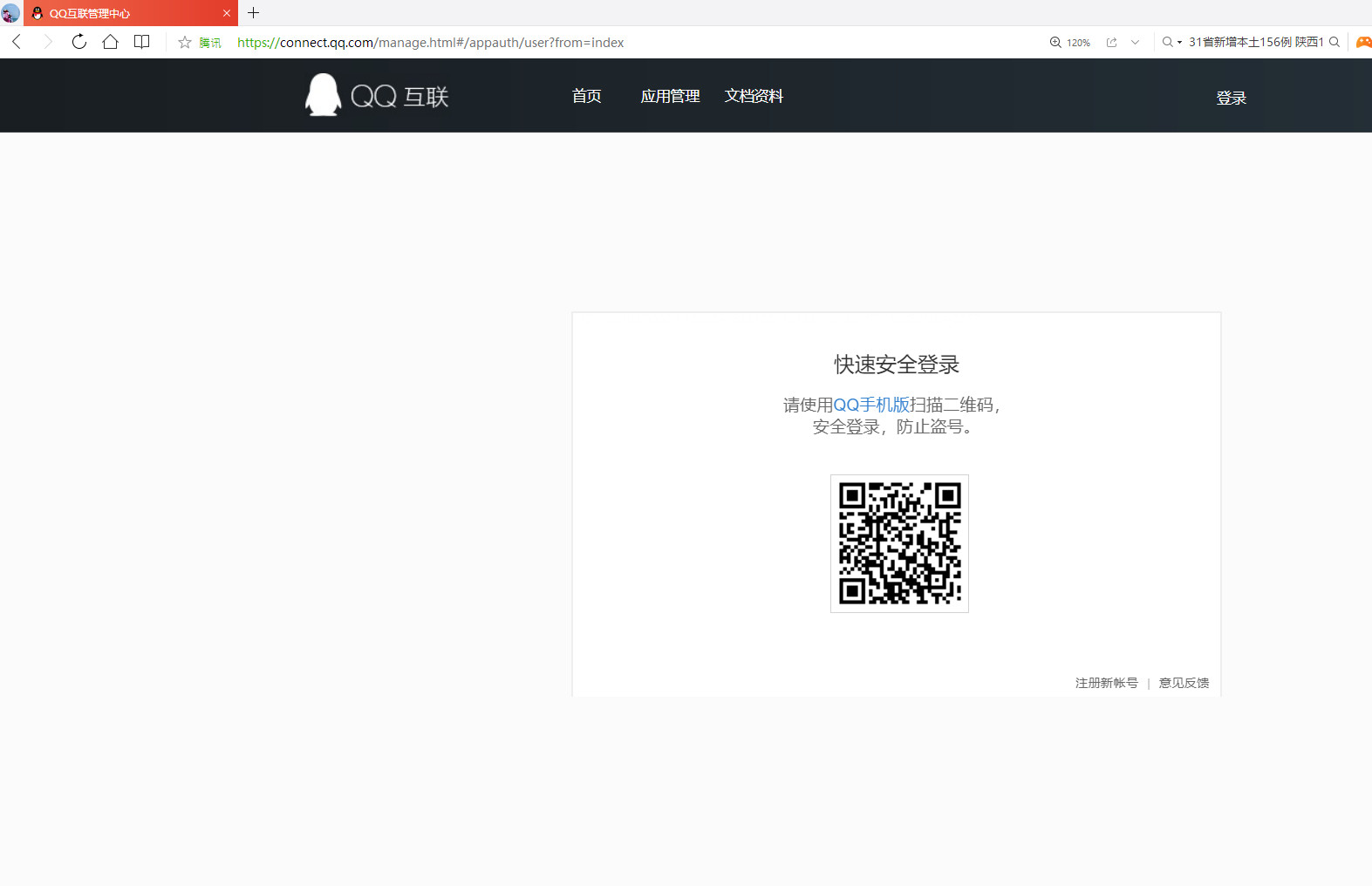Open the 120% zoom level control
1372x886 pixels.
click(1070, 42)
